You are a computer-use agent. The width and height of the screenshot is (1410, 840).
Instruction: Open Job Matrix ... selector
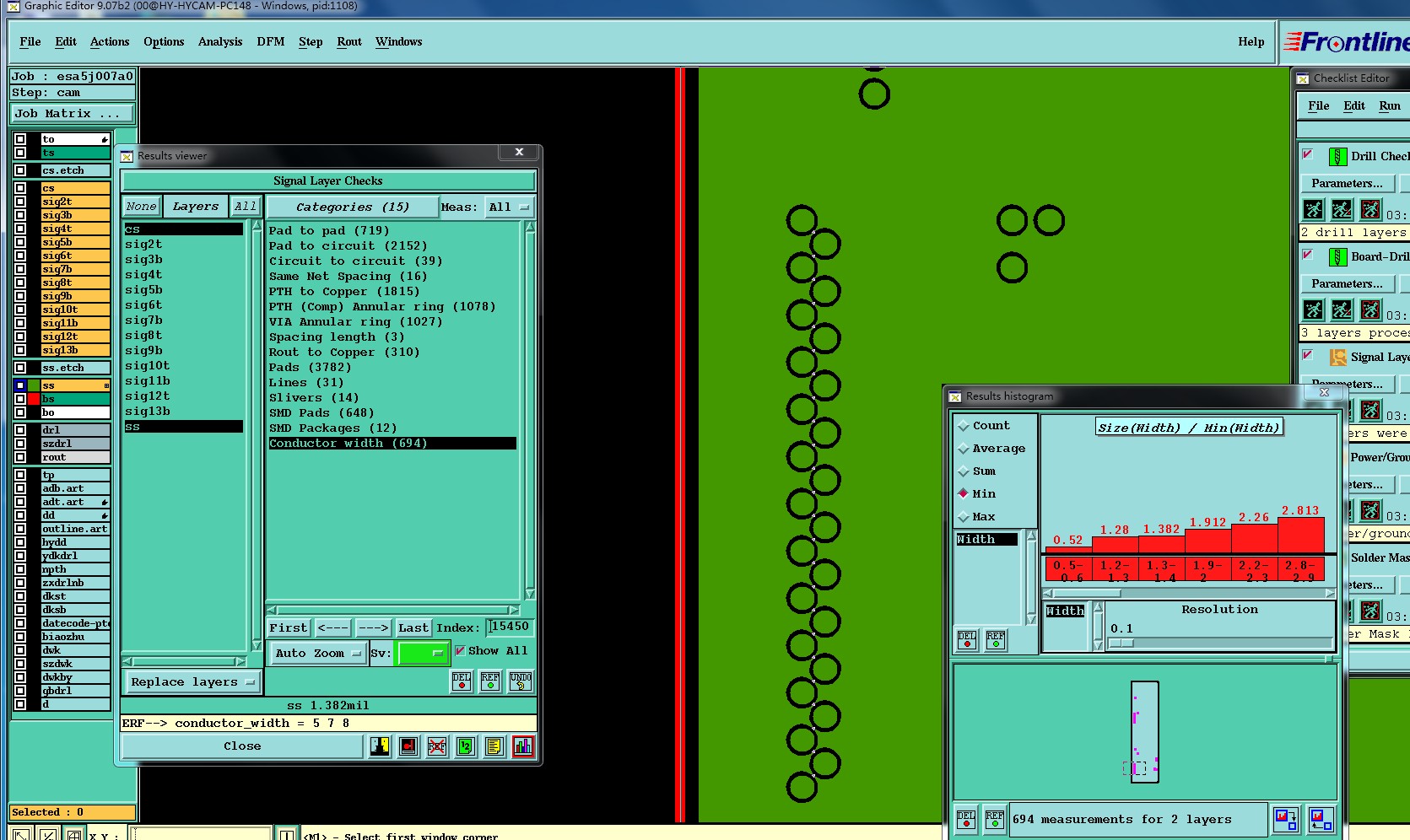(73, 113)
